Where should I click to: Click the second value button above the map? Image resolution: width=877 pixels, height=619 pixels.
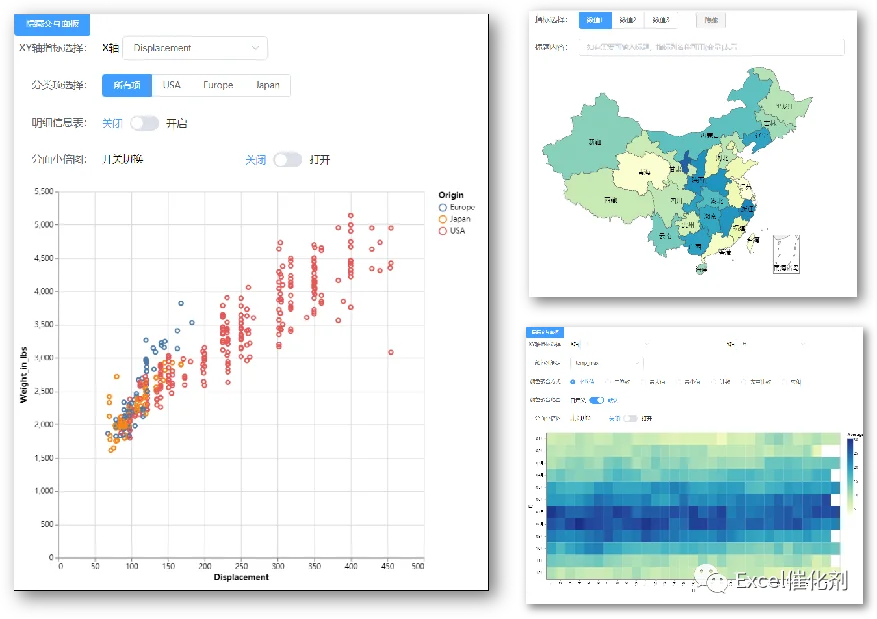pos(628,20)
